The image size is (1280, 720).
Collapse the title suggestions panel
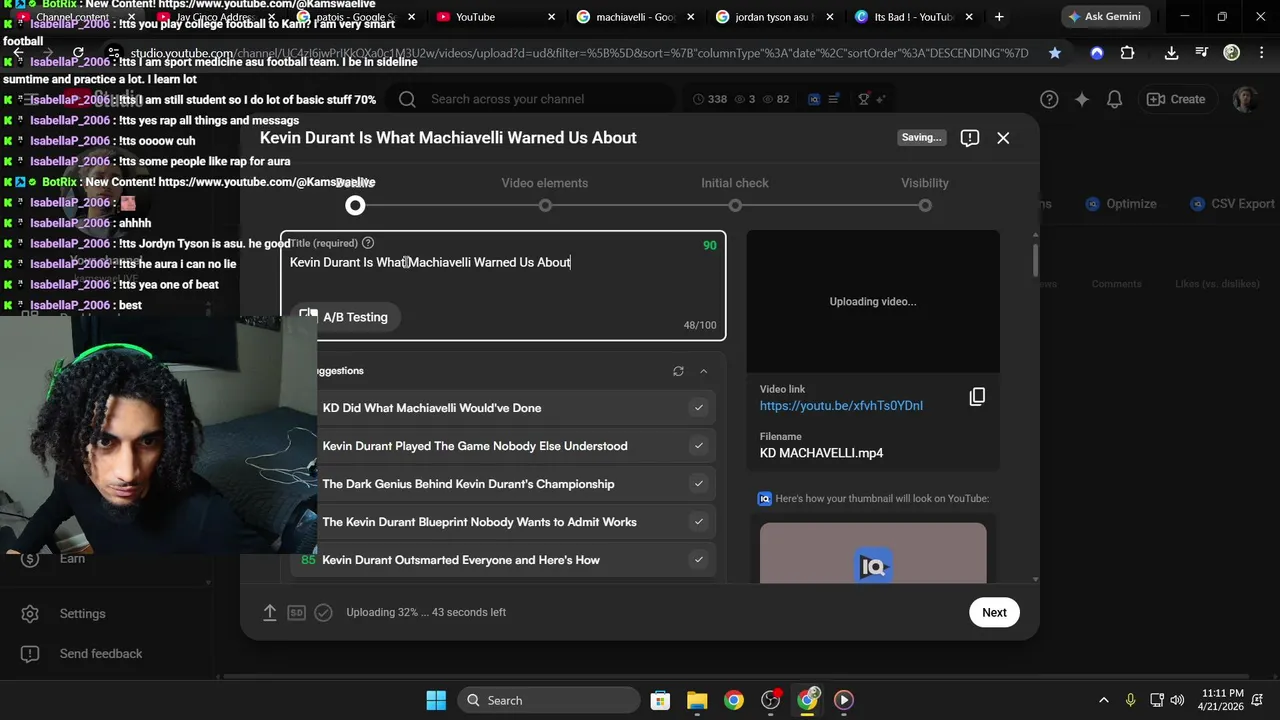703,371
